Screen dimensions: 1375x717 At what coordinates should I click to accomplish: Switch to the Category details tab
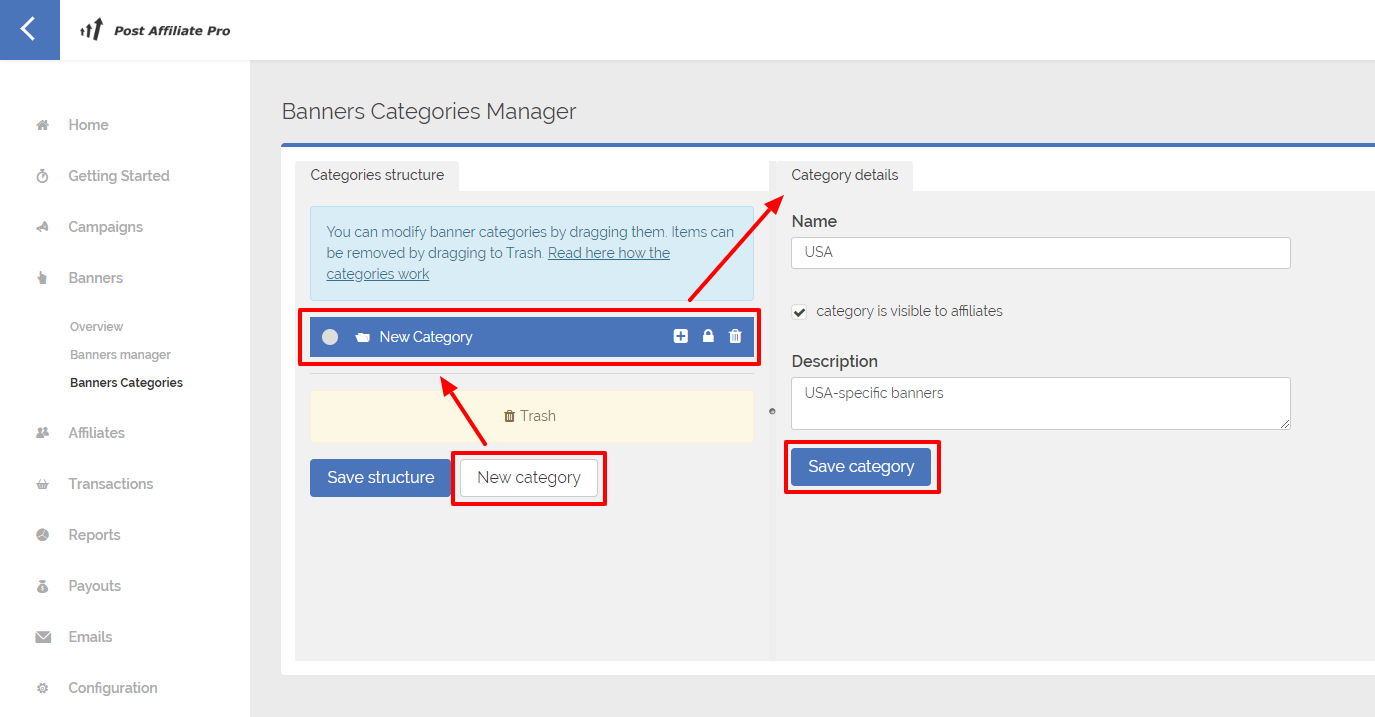(845, 175)
